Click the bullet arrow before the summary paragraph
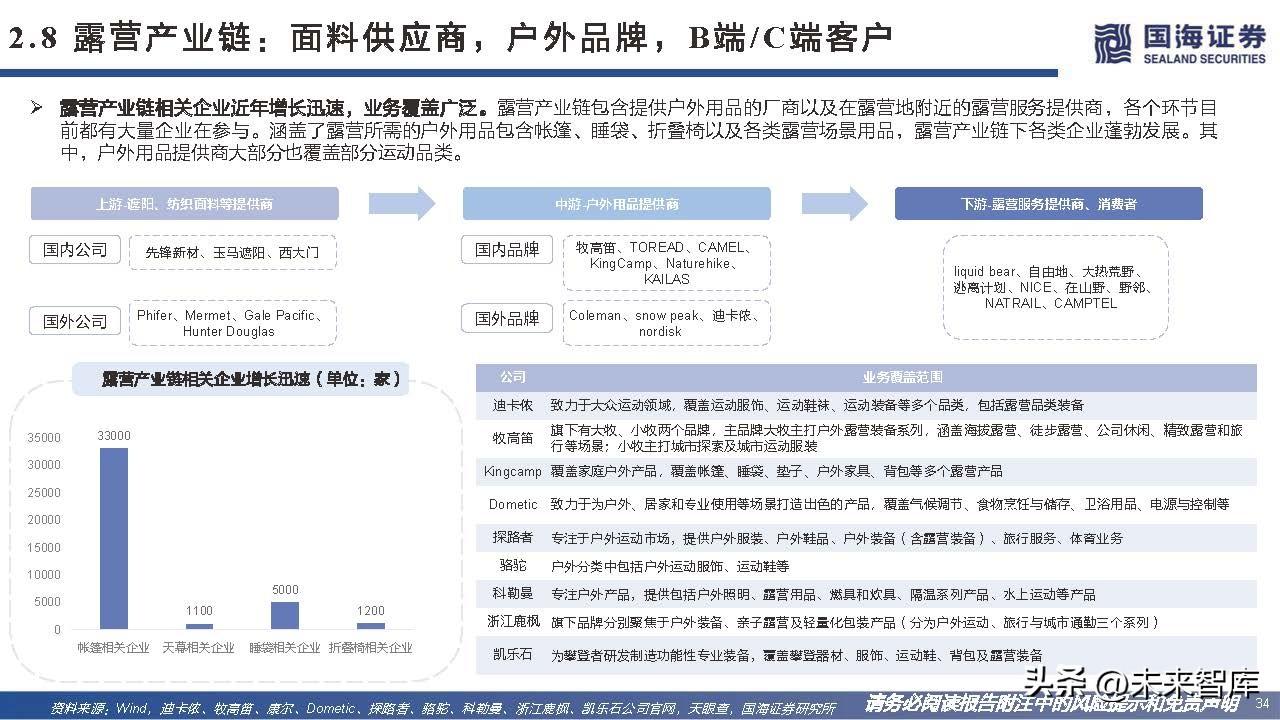Screen dimensions: 1280x720 pos(37,107)
